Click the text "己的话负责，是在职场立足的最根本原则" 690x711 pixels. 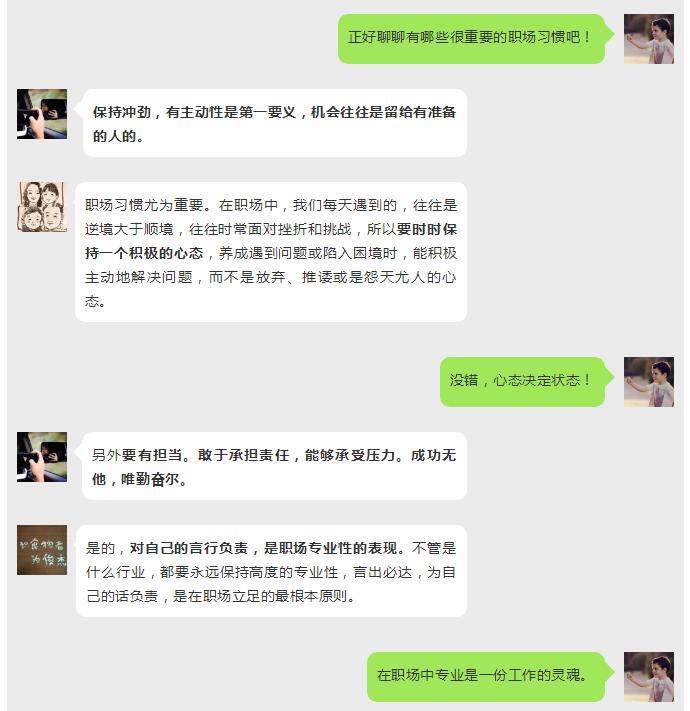tap(216, 596)
